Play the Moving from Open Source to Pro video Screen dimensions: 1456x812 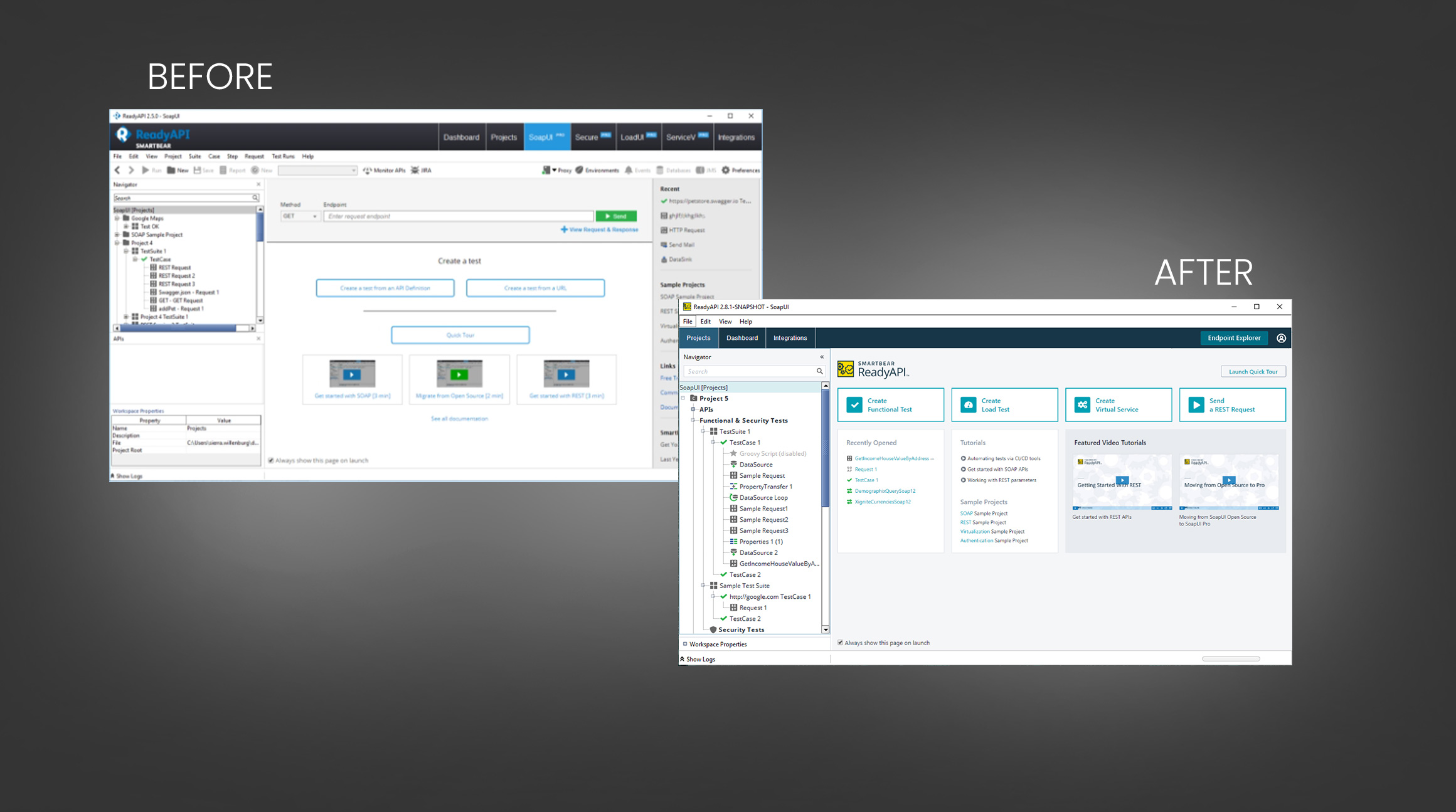click(1229, 480)
